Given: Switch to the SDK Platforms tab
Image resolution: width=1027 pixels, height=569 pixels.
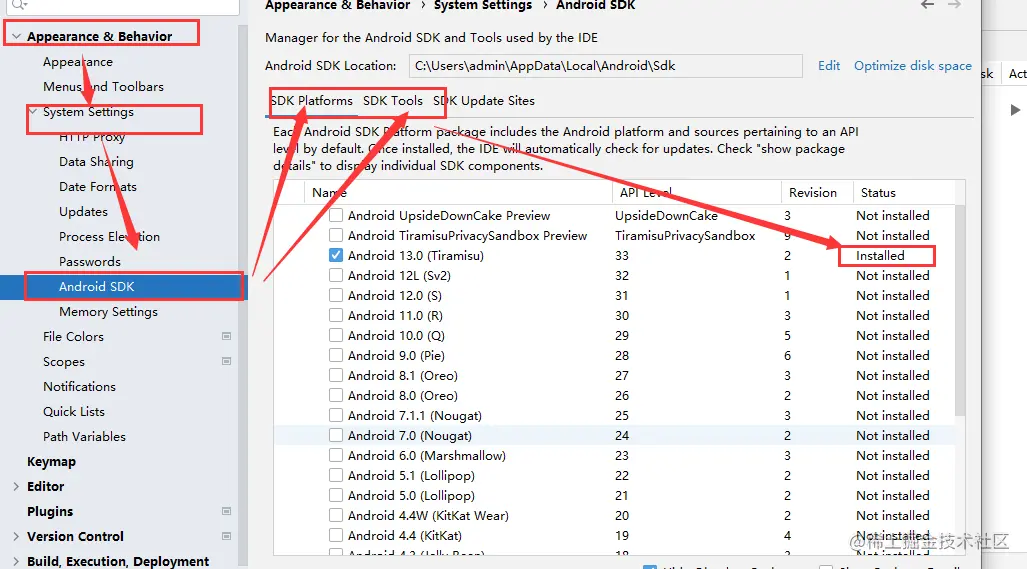Looking at the screenshot, I should 311,101.
